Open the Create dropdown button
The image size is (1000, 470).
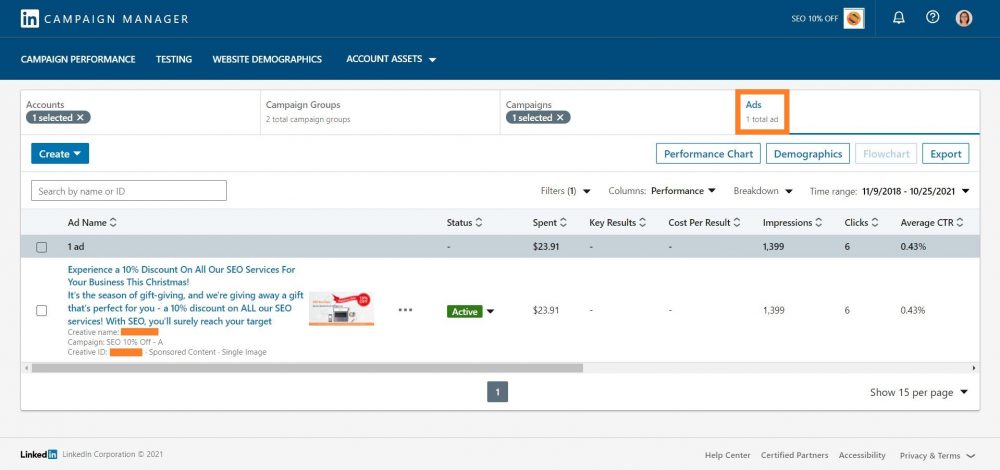60,154
